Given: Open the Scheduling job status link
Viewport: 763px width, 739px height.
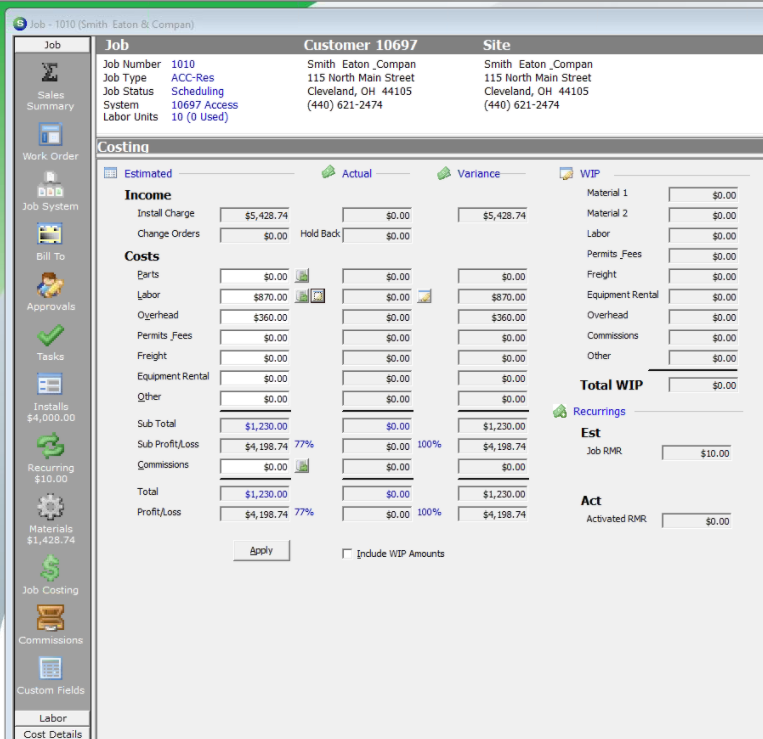Looking at the screenshot, I should coord(198,91).
